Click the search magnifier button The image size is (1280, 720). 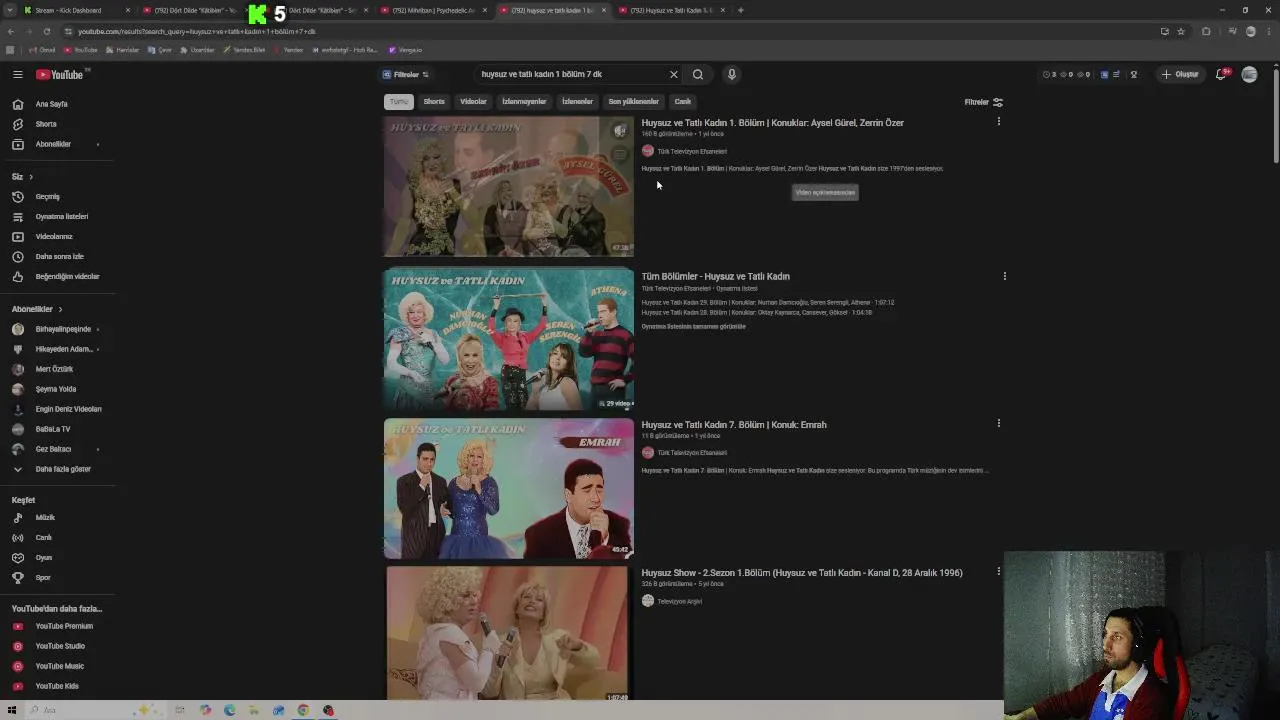click(698, 74)
